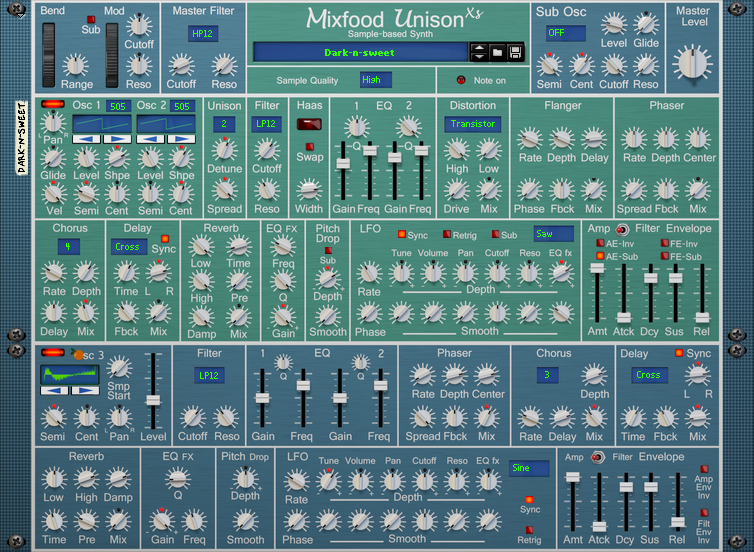Viewport: 754px width, 552px height.
Task: Toggle lower LFO Sync switch
Action: pyautogui.click(x=529, y=499)
